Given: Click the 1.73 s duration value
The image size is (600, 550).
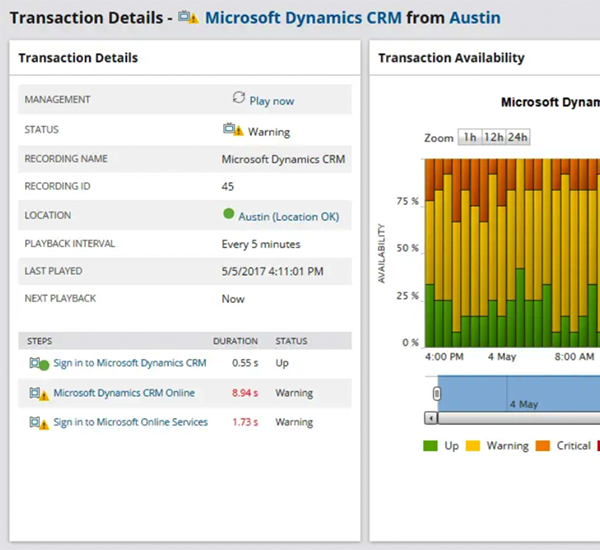Looking at the screenshot, I should (245, 422).
